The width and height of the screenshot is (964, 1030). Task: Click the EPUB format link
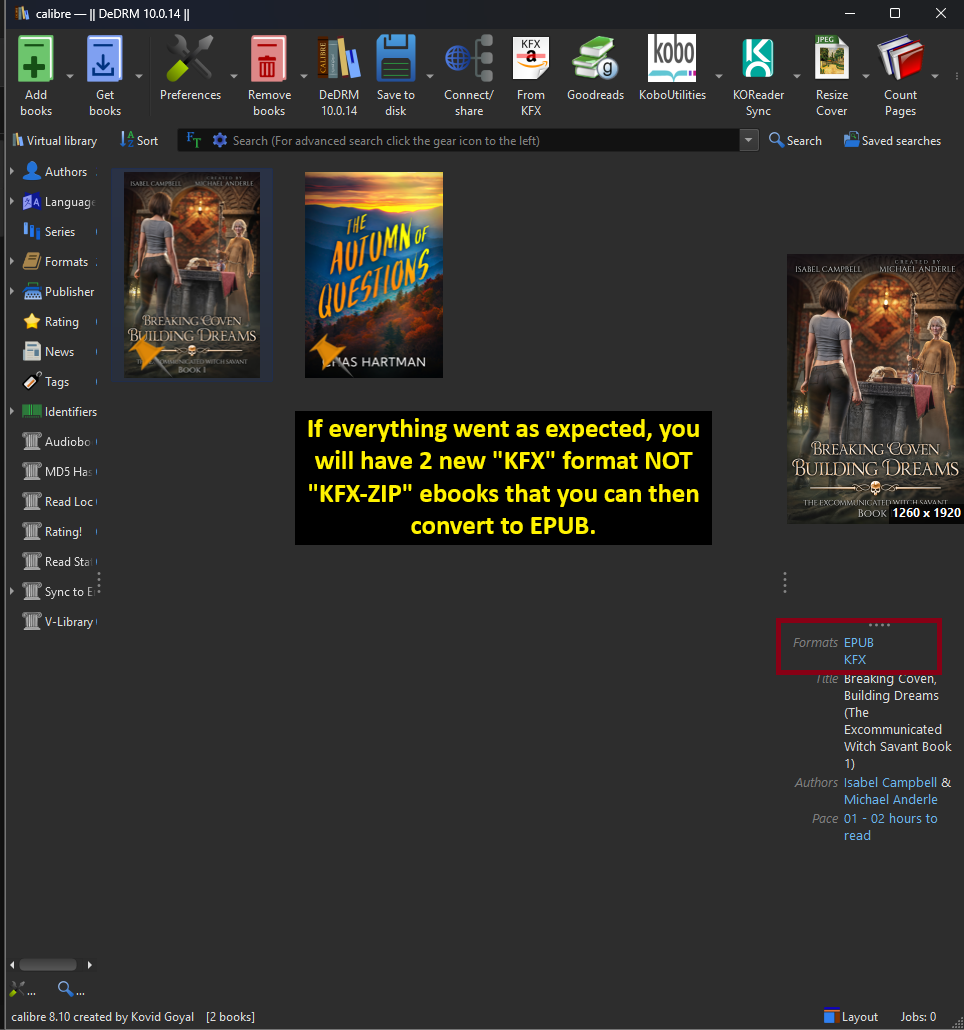tap(858, 642)
